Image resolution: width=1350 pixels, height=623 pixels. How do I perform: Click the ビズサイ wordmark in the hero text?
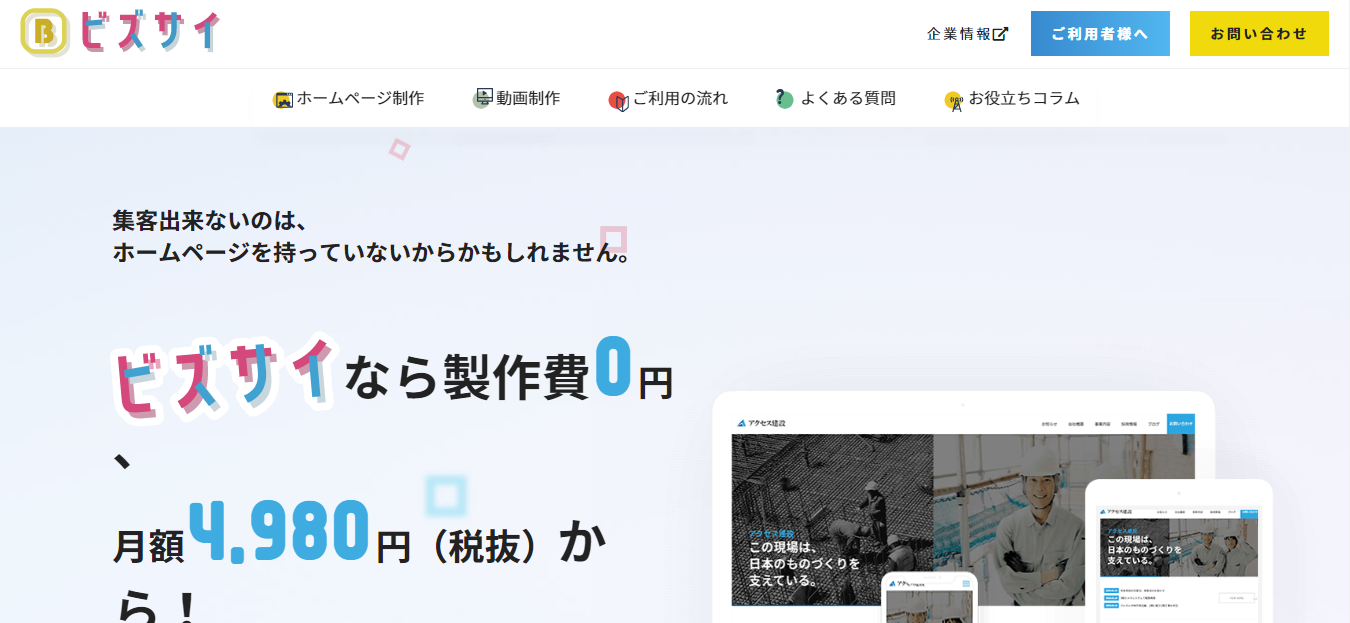tap(225, 375)
